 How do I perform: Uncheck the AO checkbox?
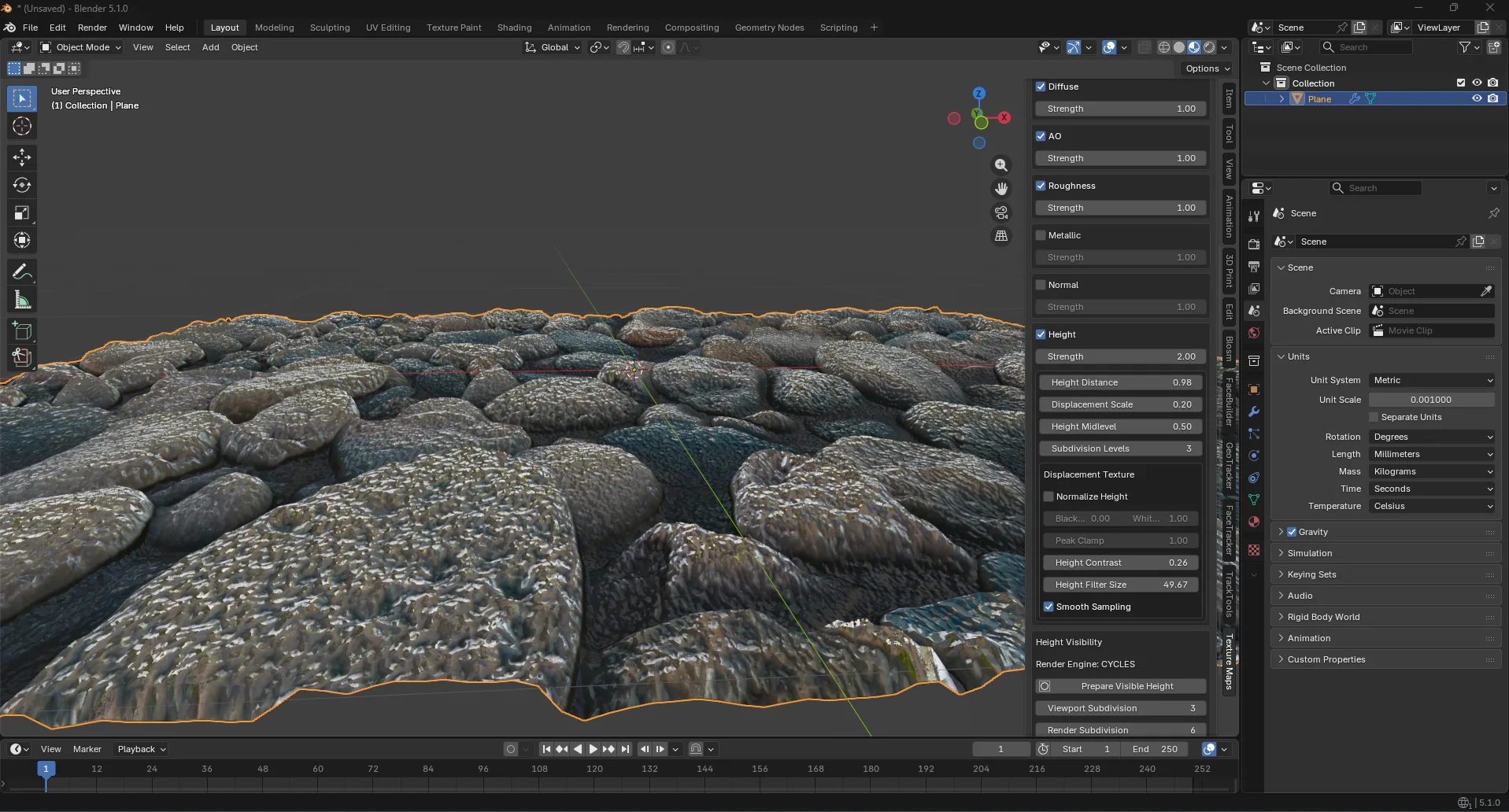coord(1041,136)
